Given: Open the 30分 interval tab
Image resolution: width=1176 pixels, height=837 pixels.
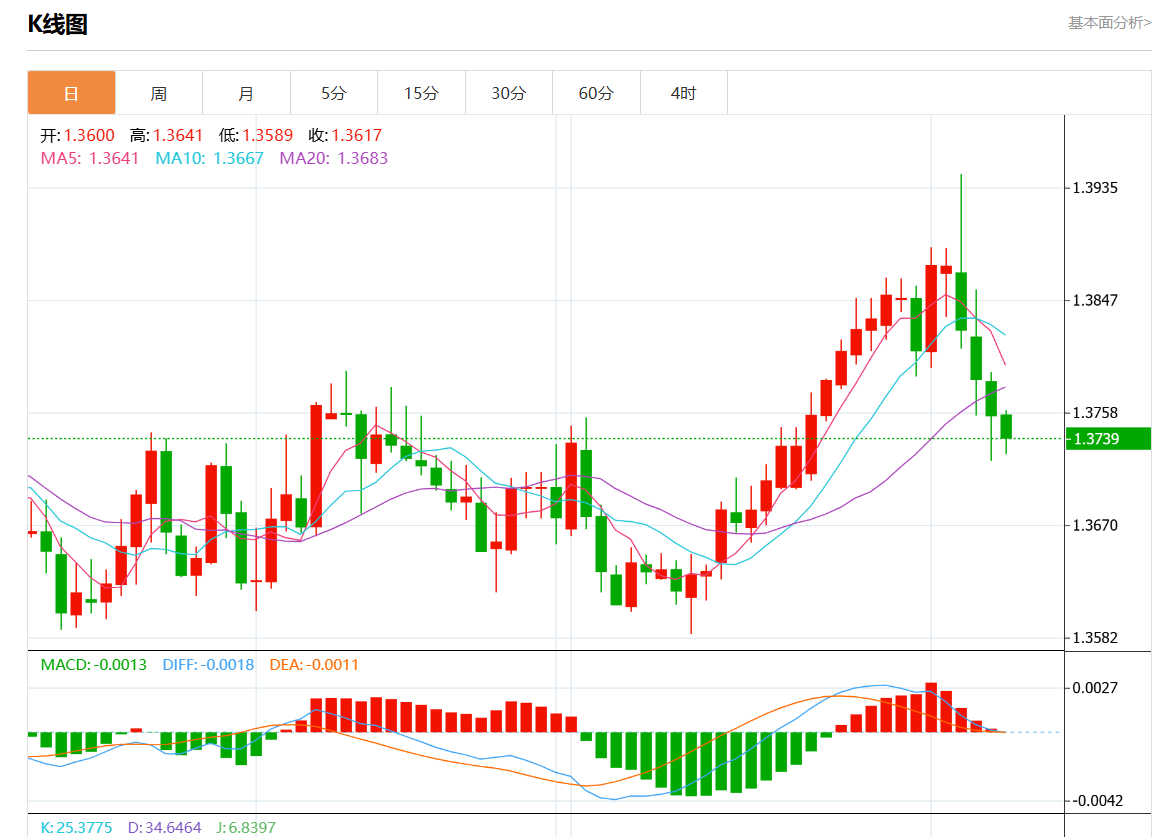Looking at the screenshot, I should click(508, 93).
